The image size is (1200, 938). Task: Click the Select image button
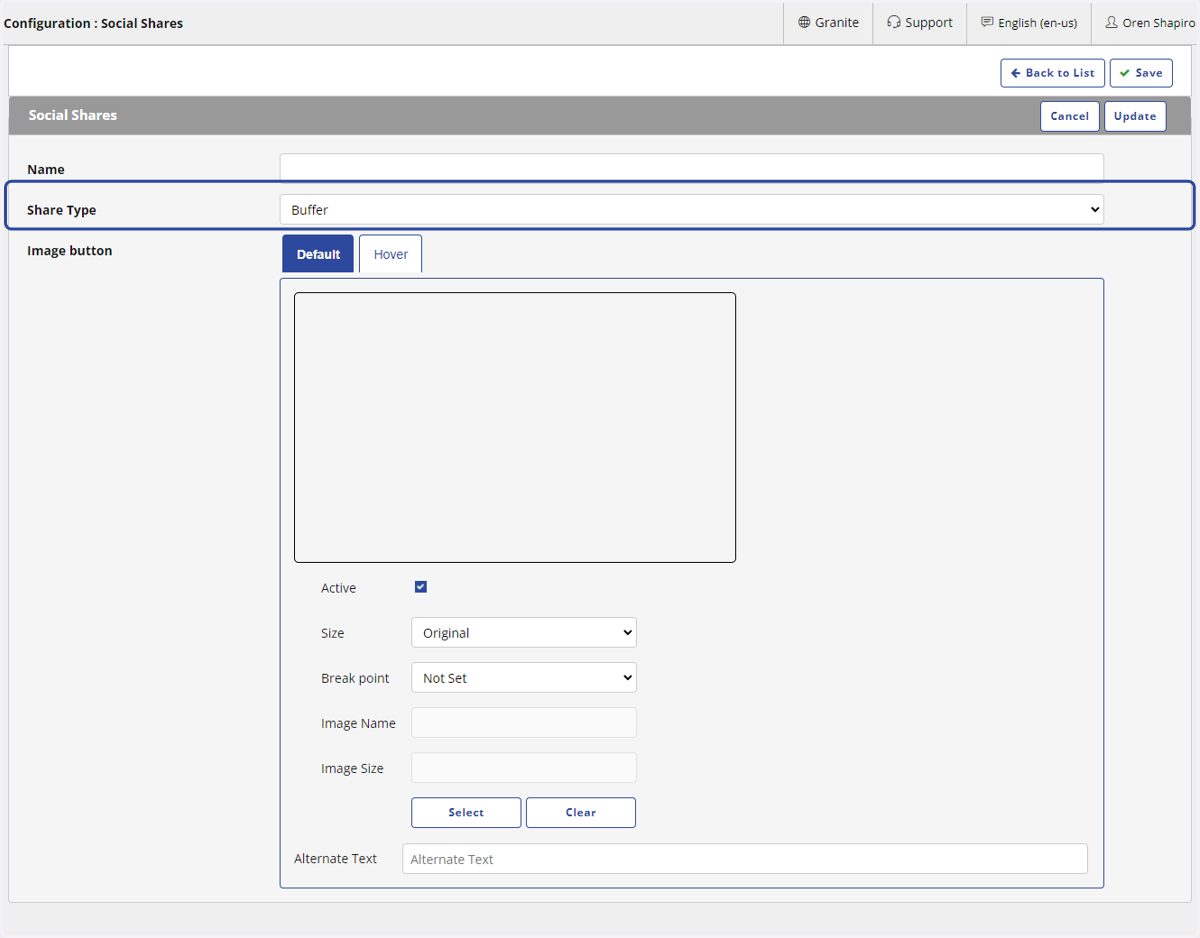coord(466,812)
